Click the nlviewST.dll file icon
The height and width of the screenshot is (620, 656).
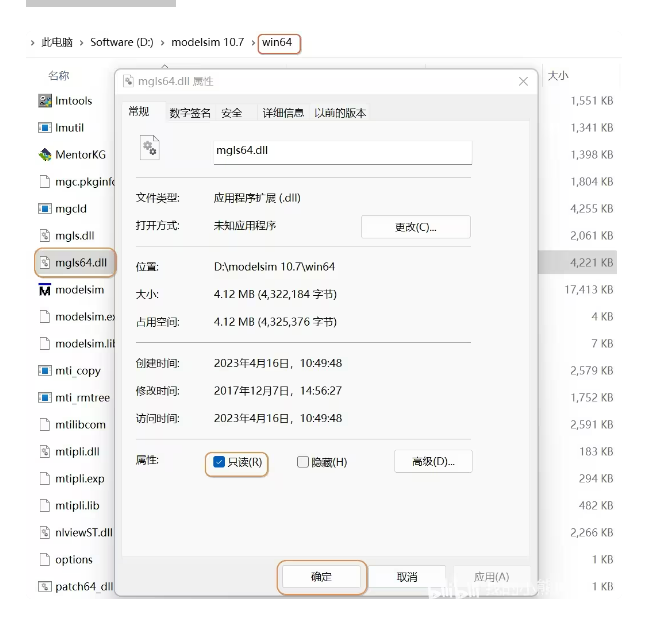pos(45,533)
